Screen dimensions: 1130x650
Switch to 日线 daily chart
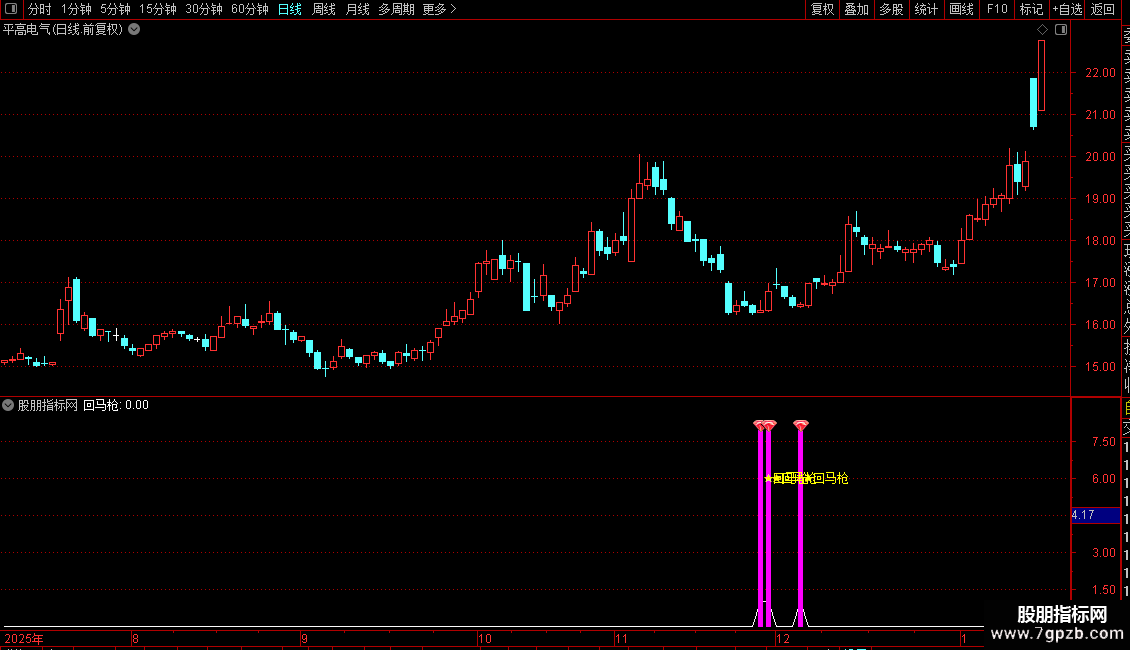(290, 9)
